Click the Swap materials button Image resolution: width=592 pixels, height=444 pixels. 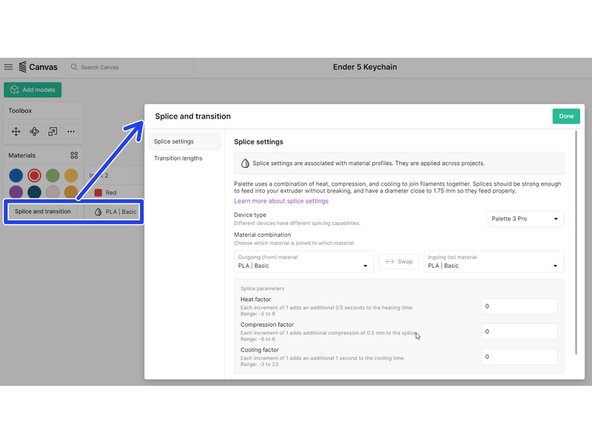pyautogui.click(x=399, y=261)
